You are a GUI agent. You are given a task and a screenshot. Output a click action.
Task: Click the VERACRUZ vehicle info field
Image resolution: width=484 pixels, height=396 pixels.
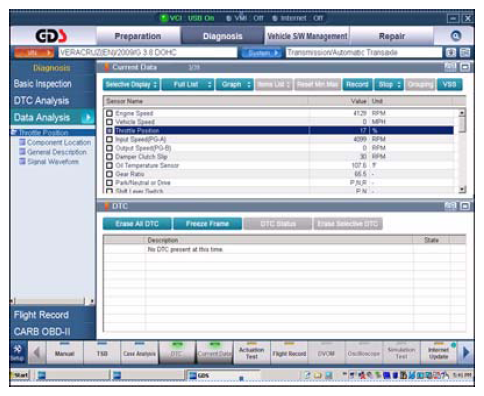148,53
